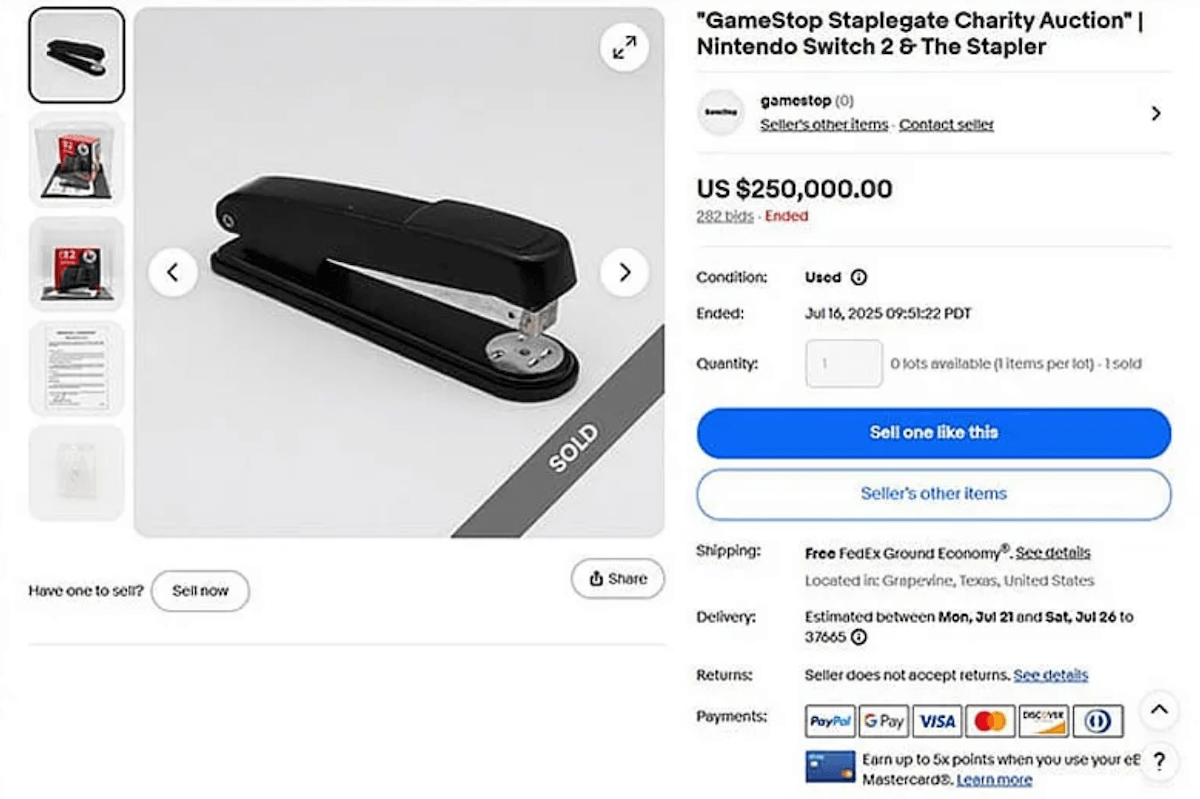Click the Sell now button
This screenshot has height=799, width=1200.
200,590
